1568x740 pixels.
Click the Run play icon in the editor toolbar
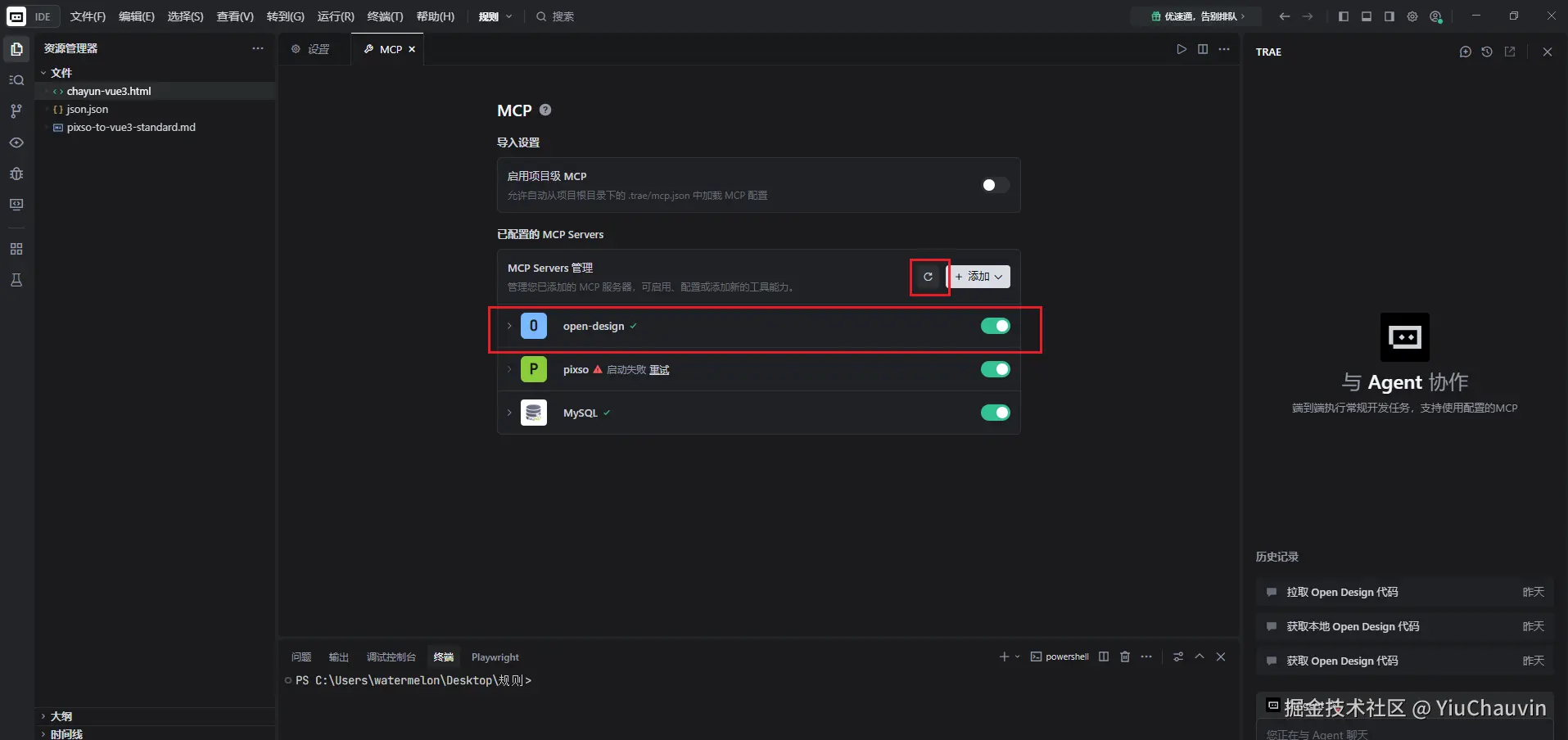tap(1182, 49)
